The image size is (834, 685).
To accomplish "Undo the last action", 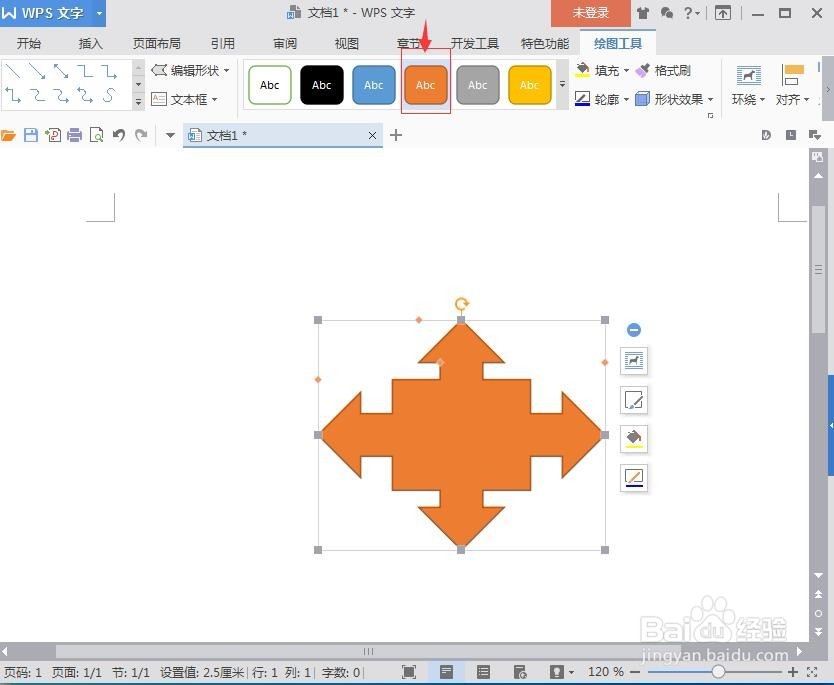I will tap(119, 135).
